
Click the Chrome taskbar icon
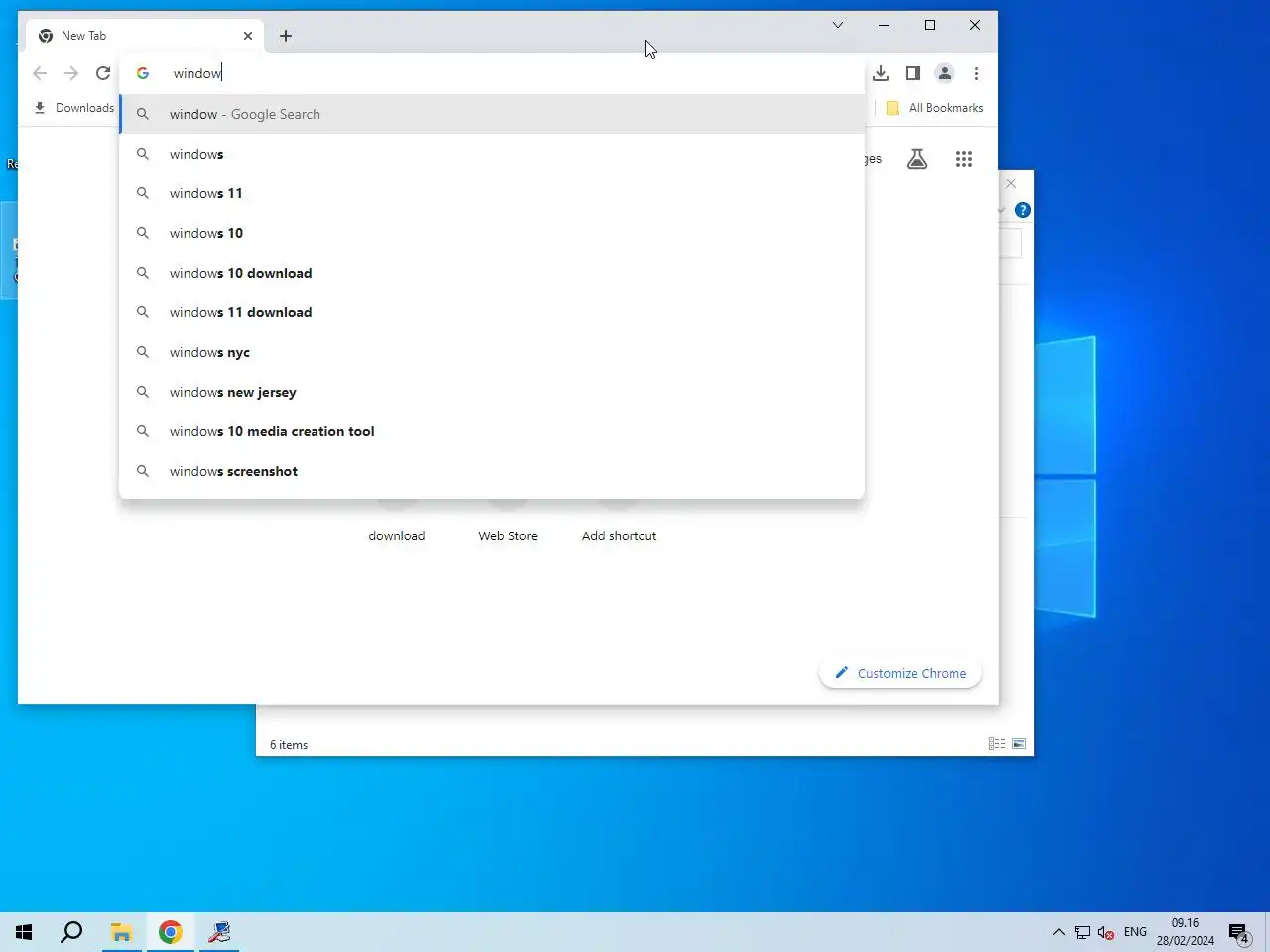171,932
